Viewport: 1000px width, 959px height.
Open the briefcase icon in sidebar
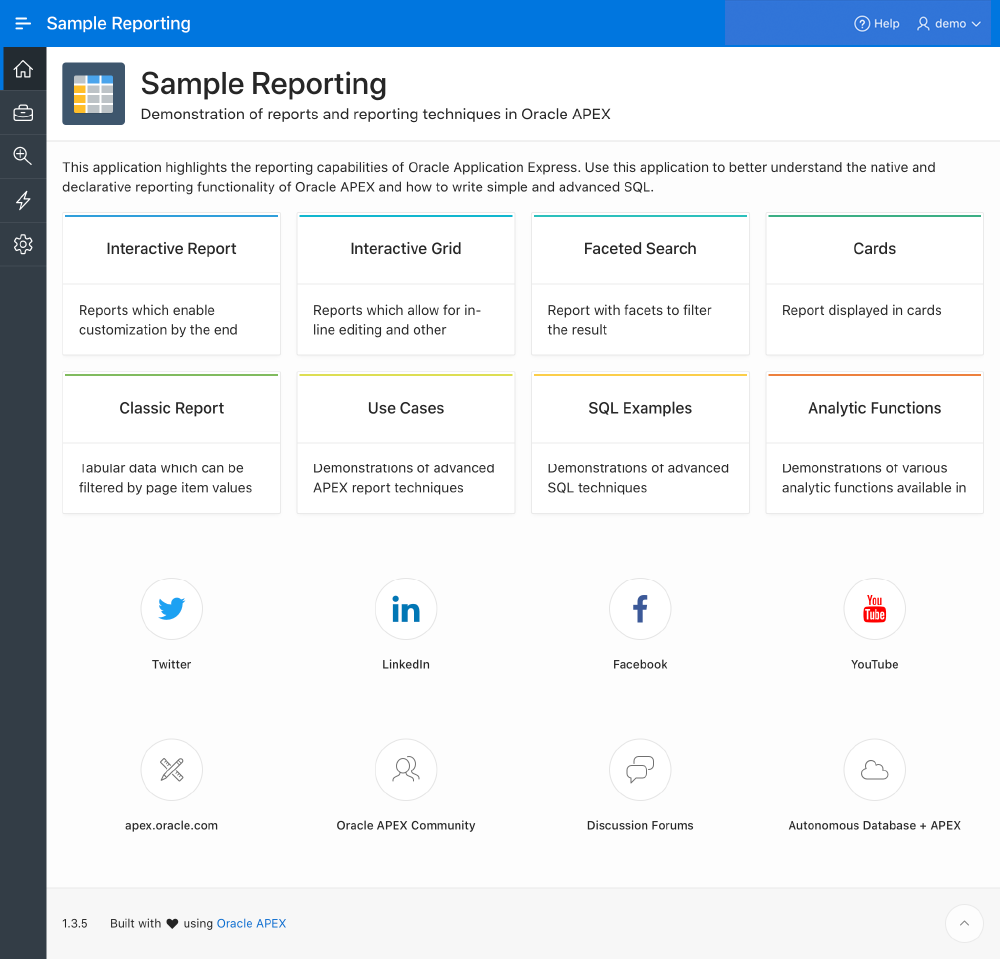(23, 113)
